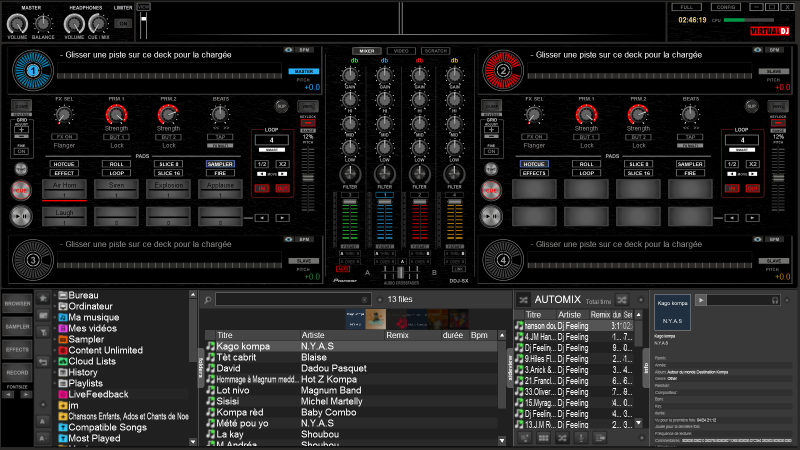
Task: Click the deck 2 red jog wheel
Action: click(x=503, y=70)
